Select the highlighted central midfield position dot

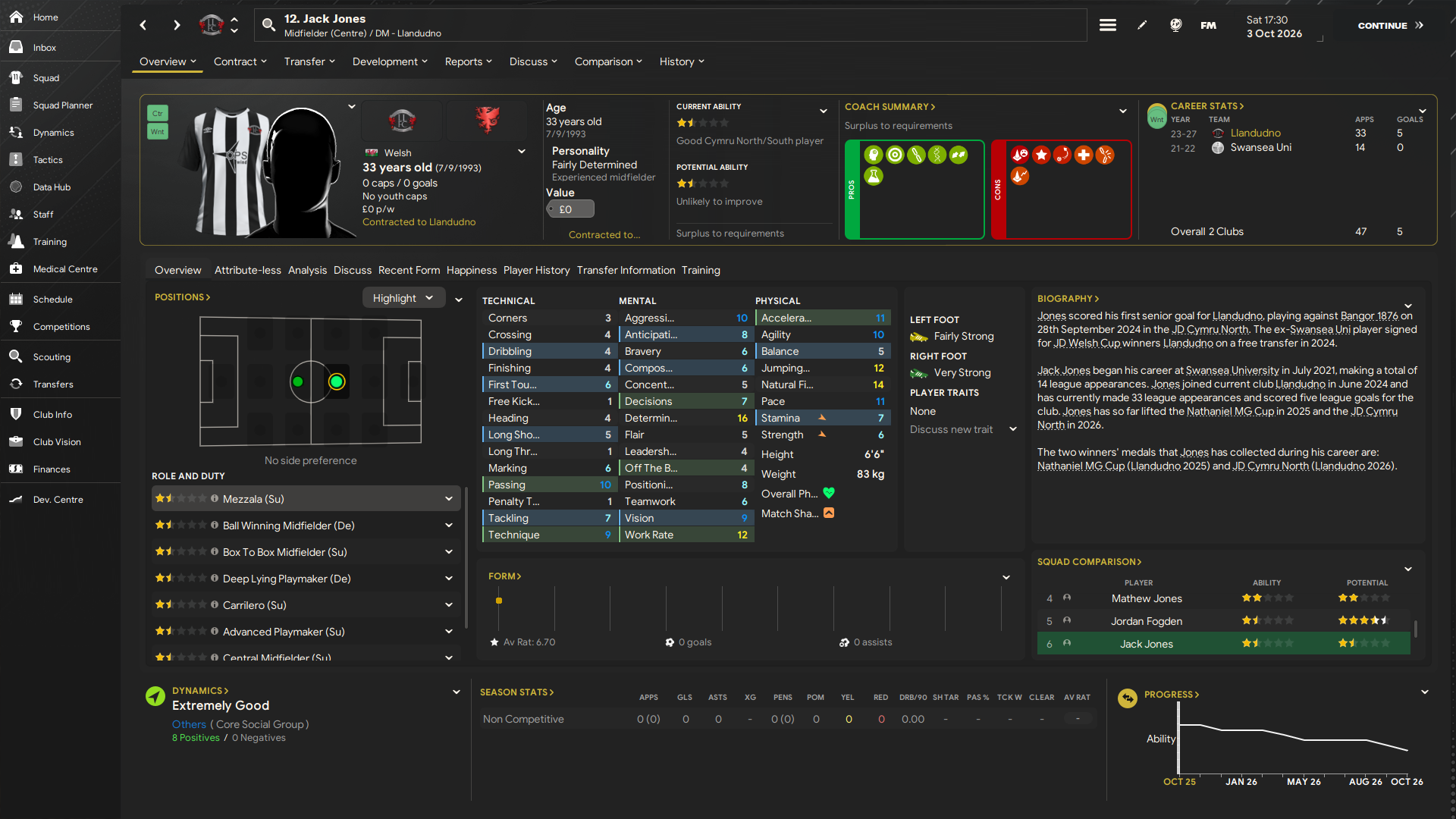click(x=337, y=381)
